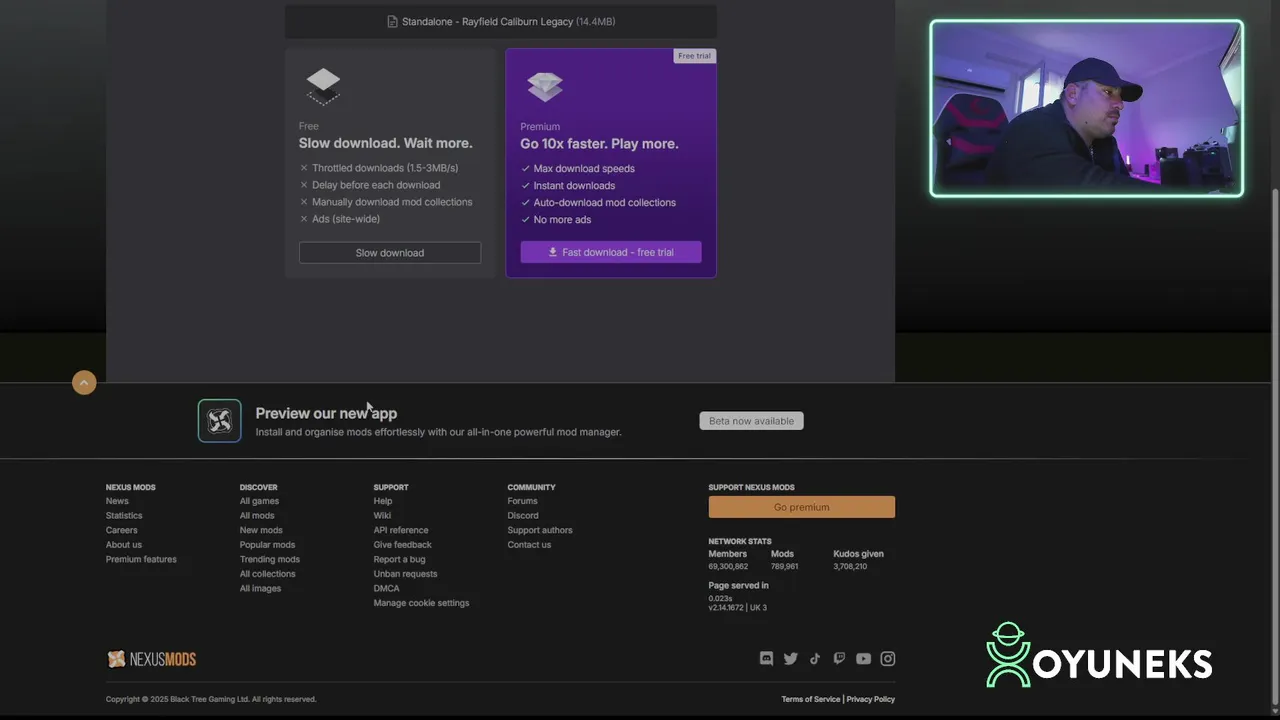Screen dimensions: 1280x720
Task: Click the Kudos given count 3,708,210
Action: 850,566
